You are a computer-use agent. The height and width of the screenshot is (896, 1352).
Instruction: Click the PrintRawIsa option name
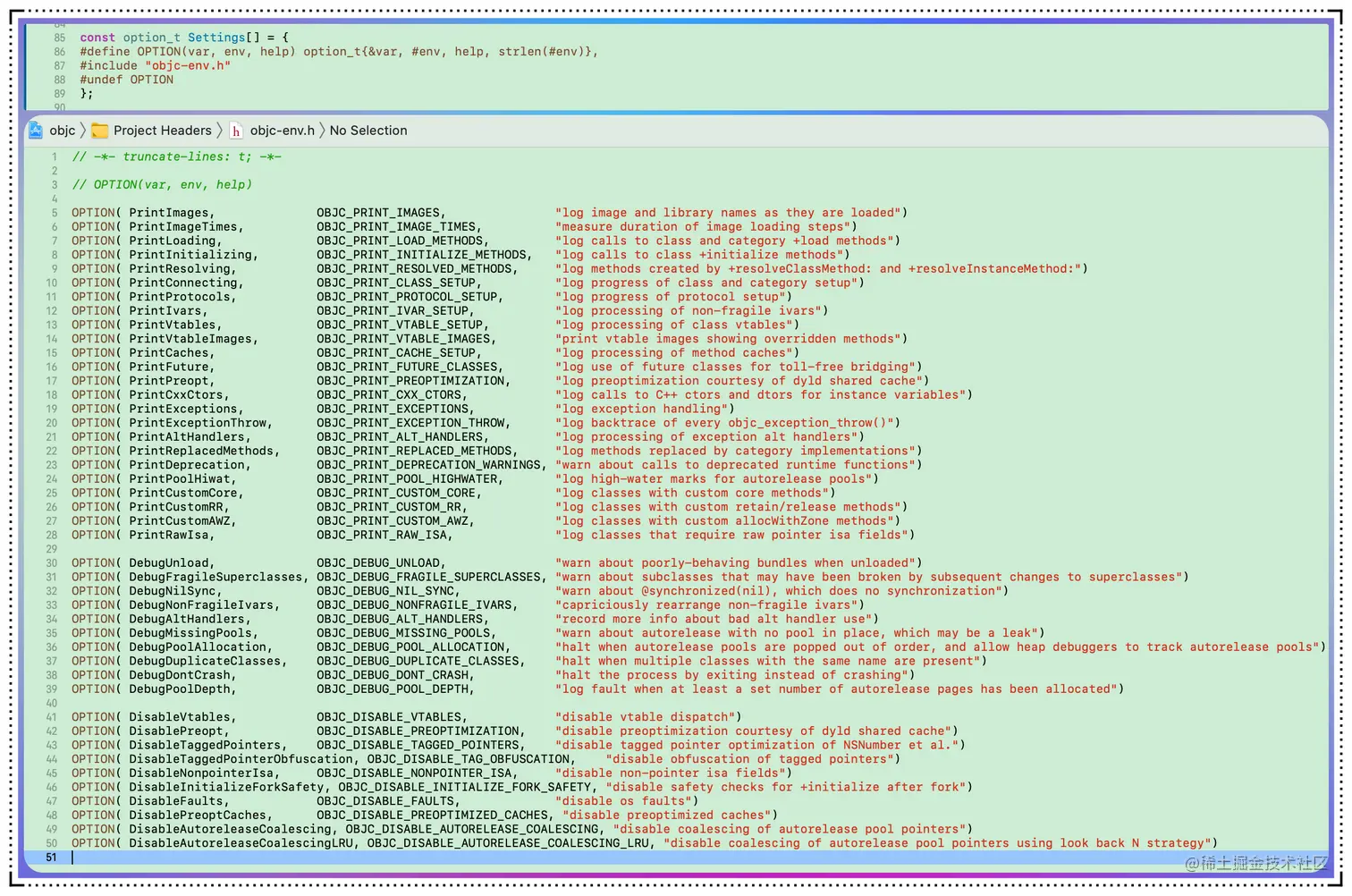click(169, 535)
